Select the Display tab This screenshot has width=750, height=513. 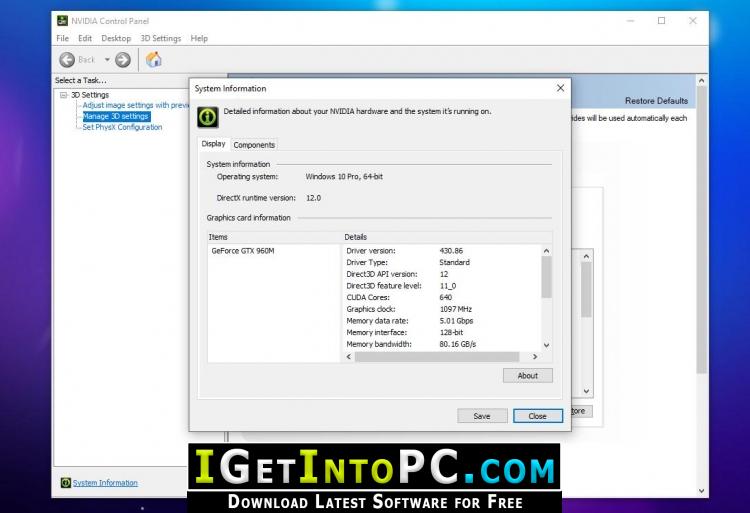click(x=214, y=144)
